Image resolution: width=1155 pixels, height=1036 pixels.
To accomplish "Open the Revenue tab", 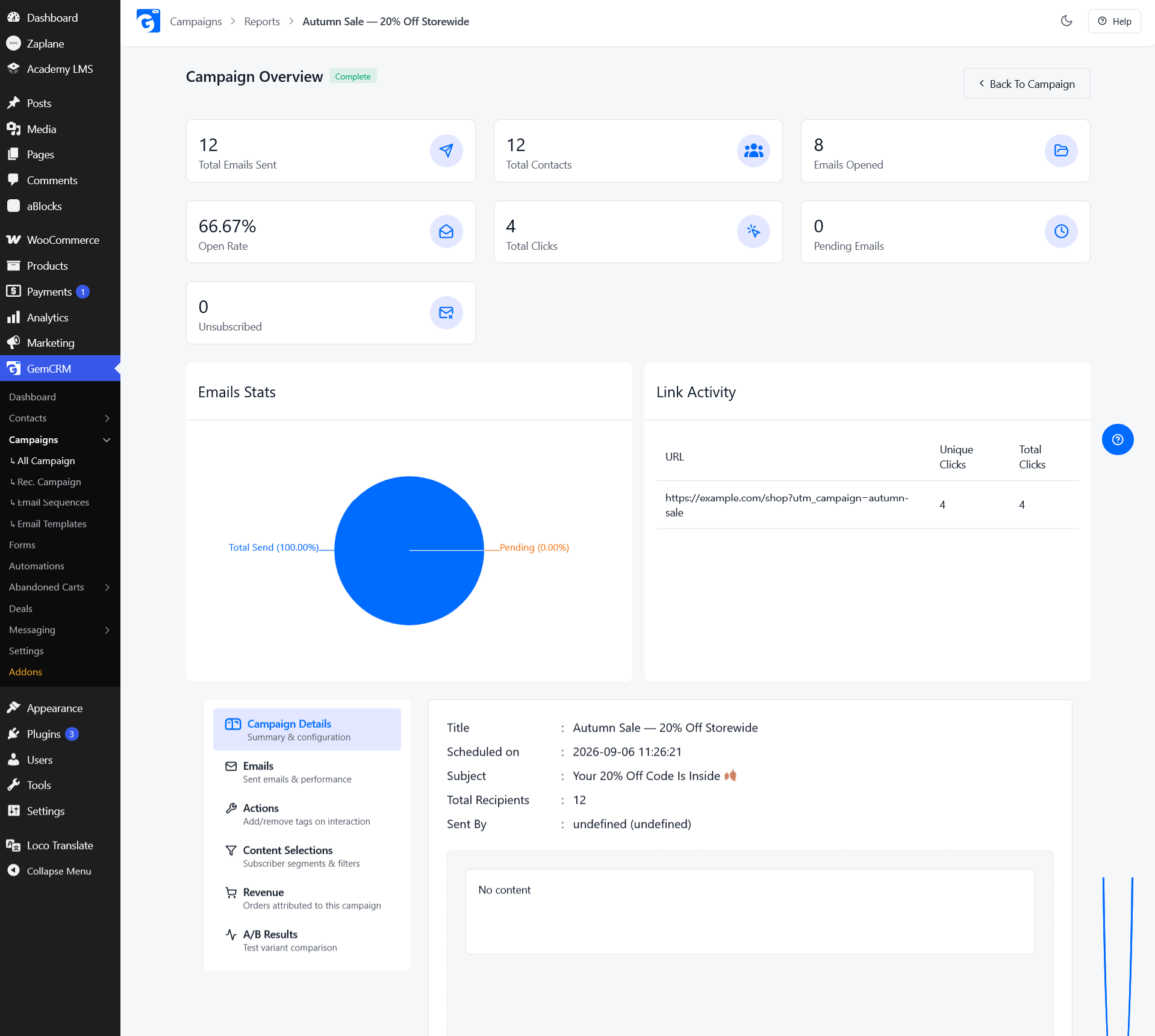I will click(307, 898).
